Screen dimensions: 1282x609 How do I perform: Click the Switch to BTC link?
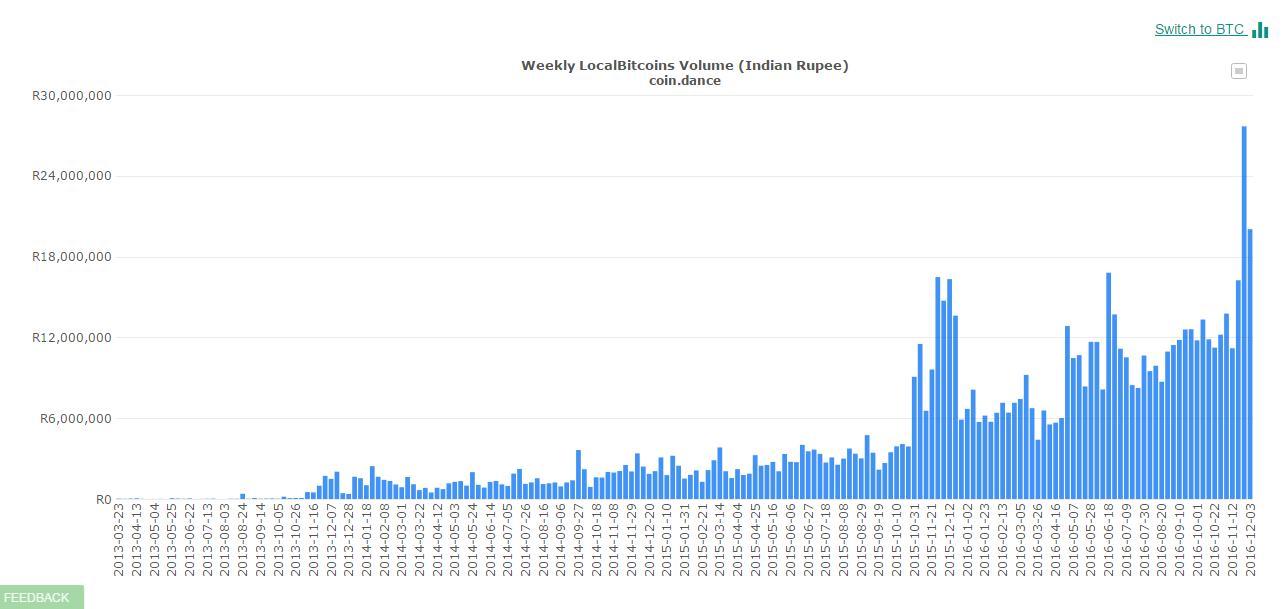point(1199,29)
